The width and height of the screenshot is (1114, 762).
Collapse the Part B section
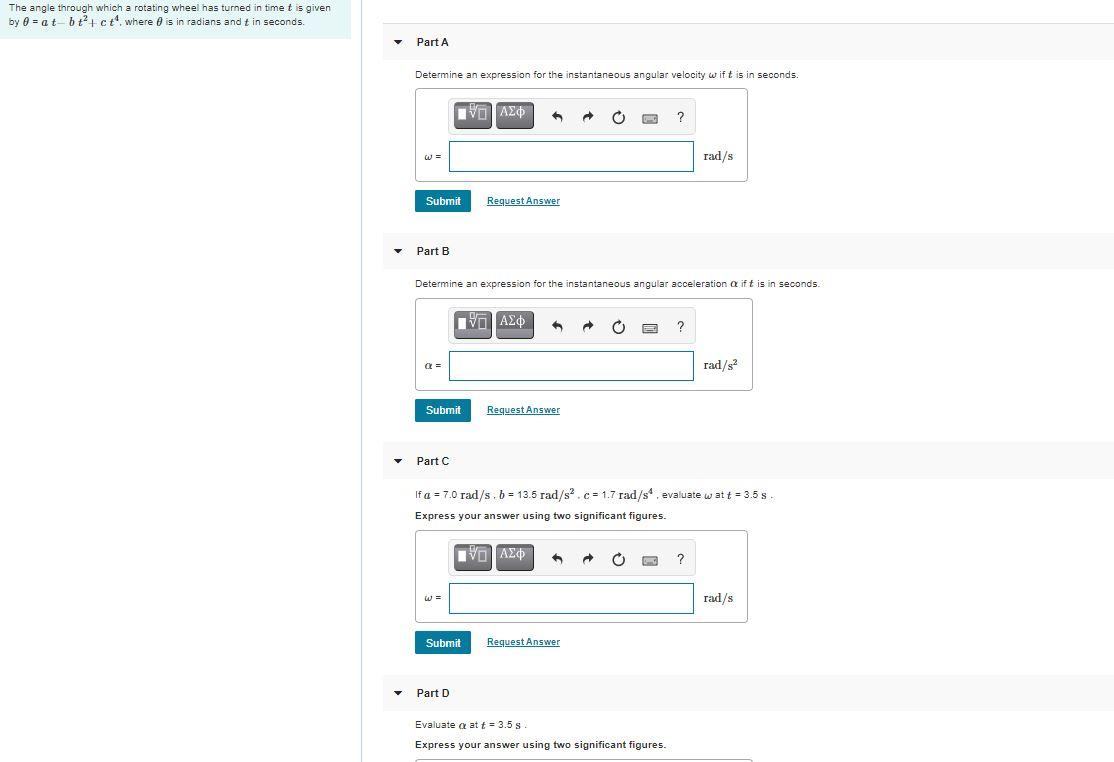click(398, 251)
